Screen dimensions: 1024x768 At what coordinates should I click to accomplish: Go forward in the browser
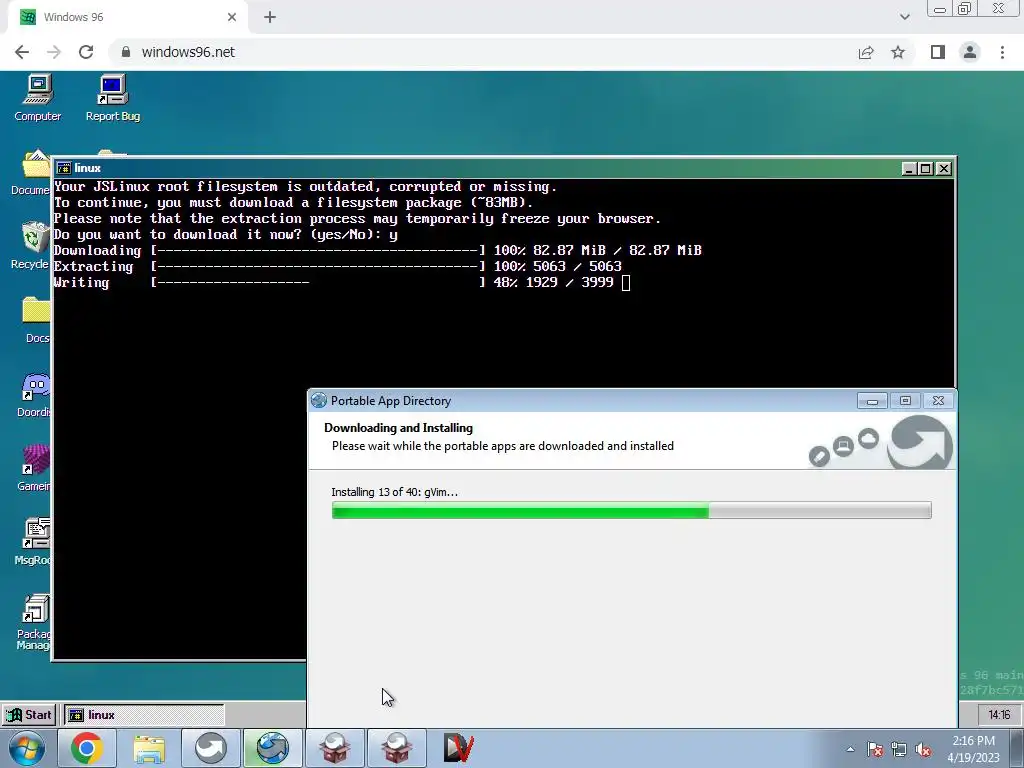click(x=54, y=52)
